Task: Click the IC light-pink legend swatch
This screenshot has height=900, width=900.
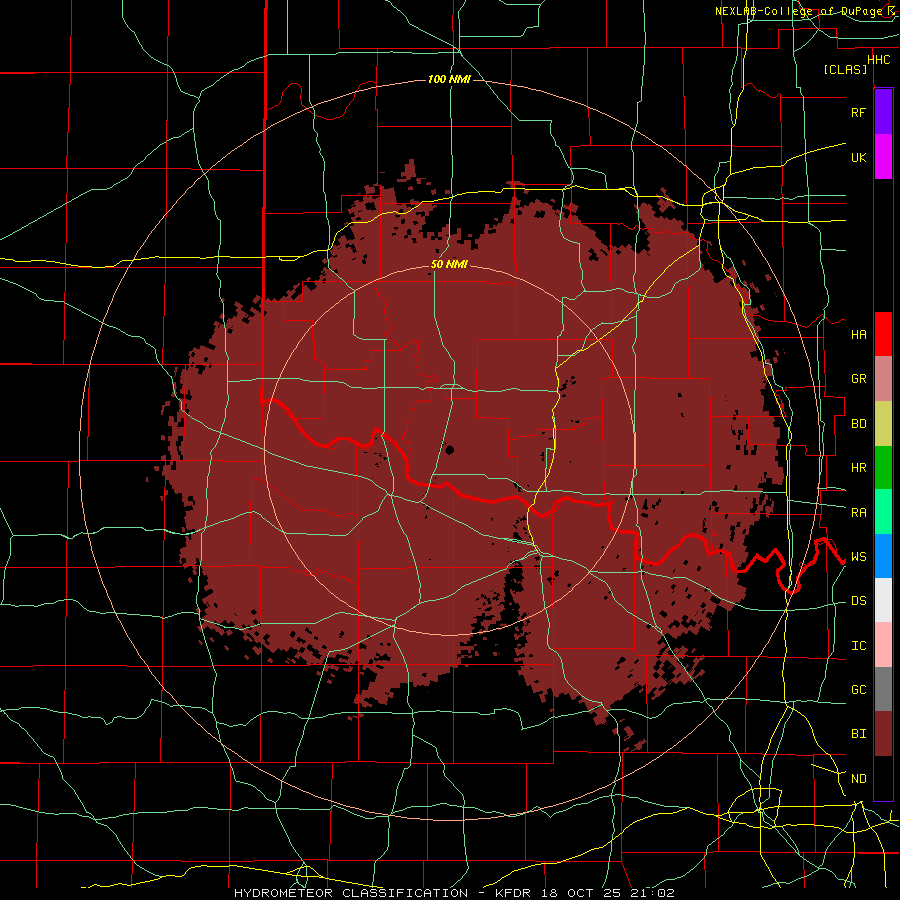Action: (x=883, y=645)
